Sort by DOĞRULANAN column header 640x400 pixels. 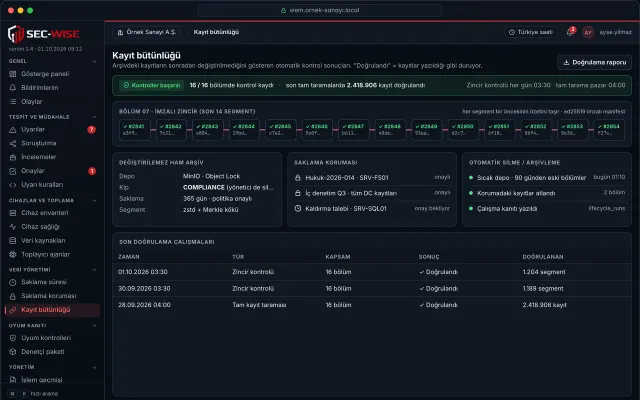coord(543,257)
